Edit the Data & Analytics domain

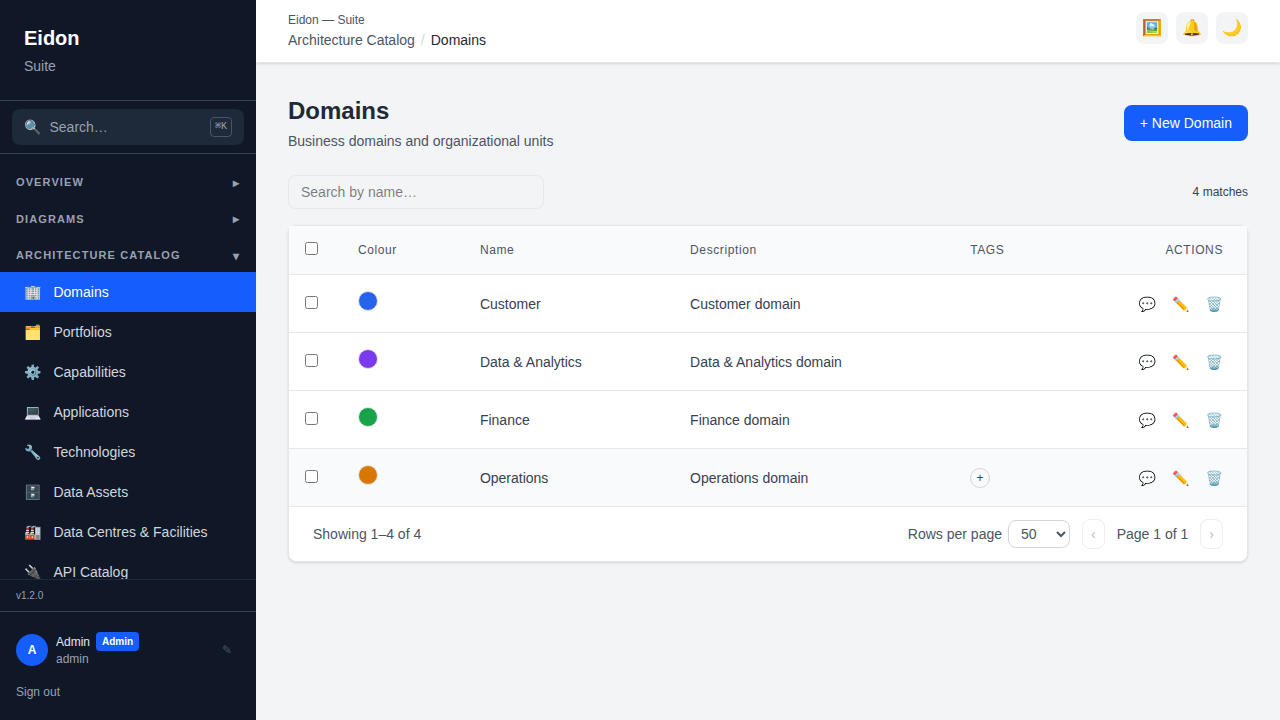pyautogui.click(x=1181, y=362)
